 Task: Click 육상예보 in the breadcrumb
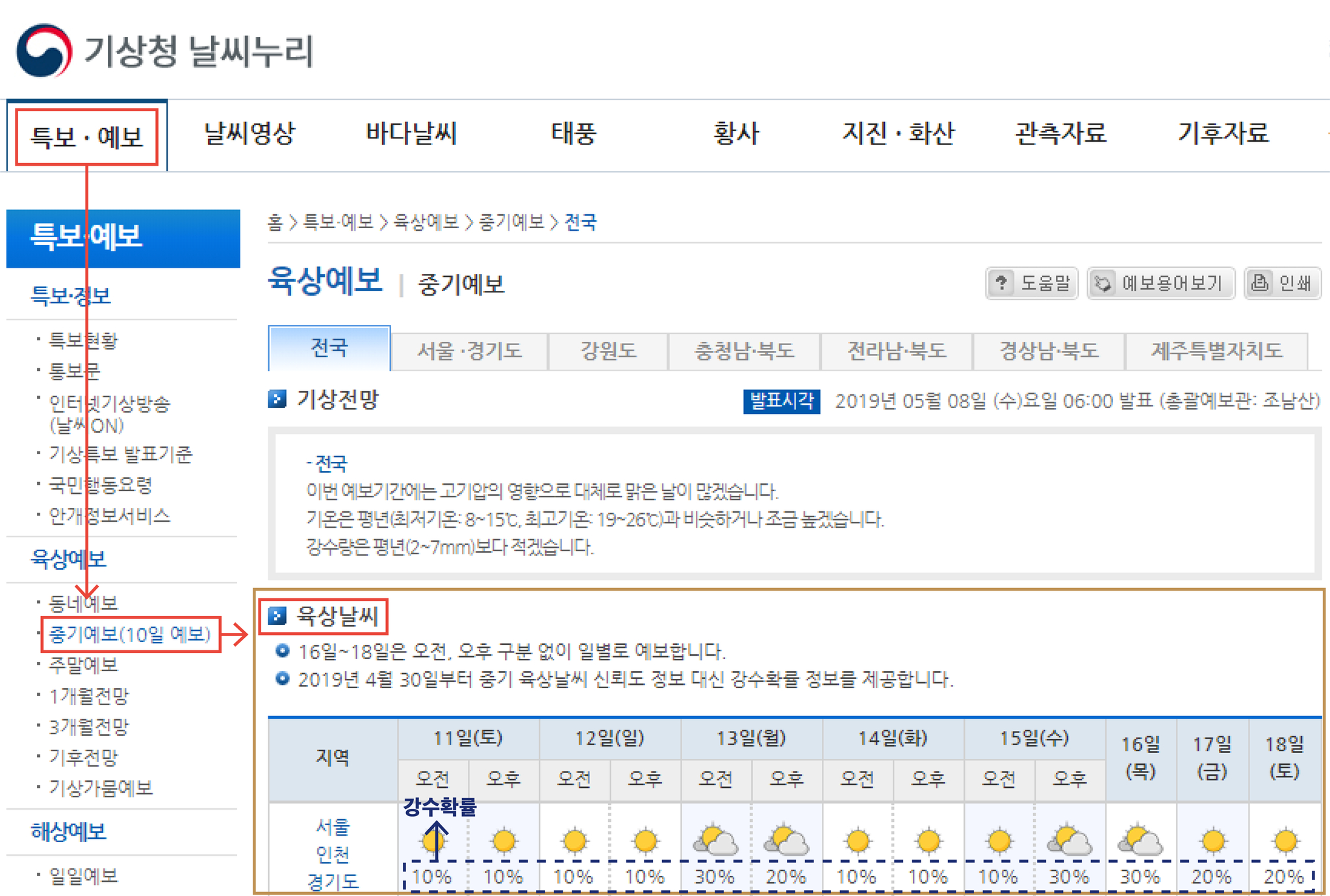pyautogui.click(x=426, y=222)
